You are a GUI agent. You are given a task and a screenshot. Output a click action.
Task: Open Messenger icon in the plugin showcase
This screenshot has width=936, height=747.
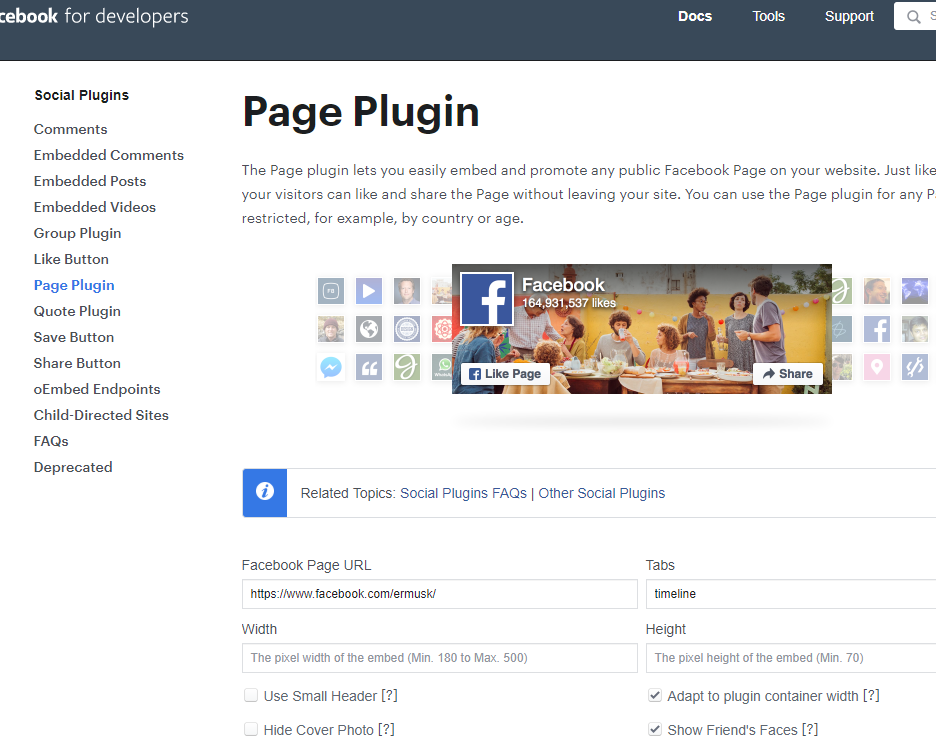tap(330, 367)
